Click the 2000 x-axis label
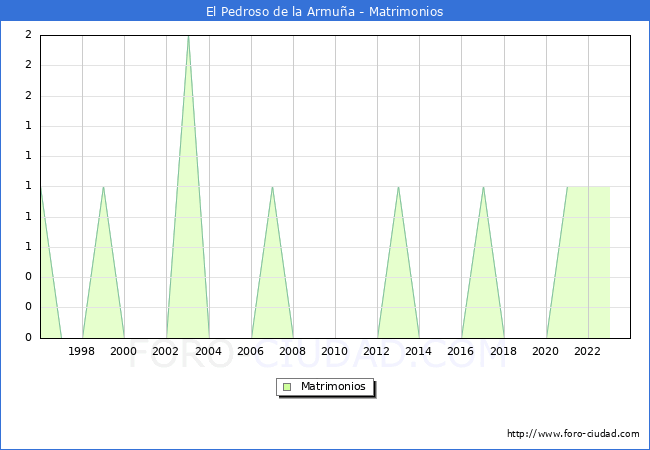This screenshot has height=450, width=650. 124,351
